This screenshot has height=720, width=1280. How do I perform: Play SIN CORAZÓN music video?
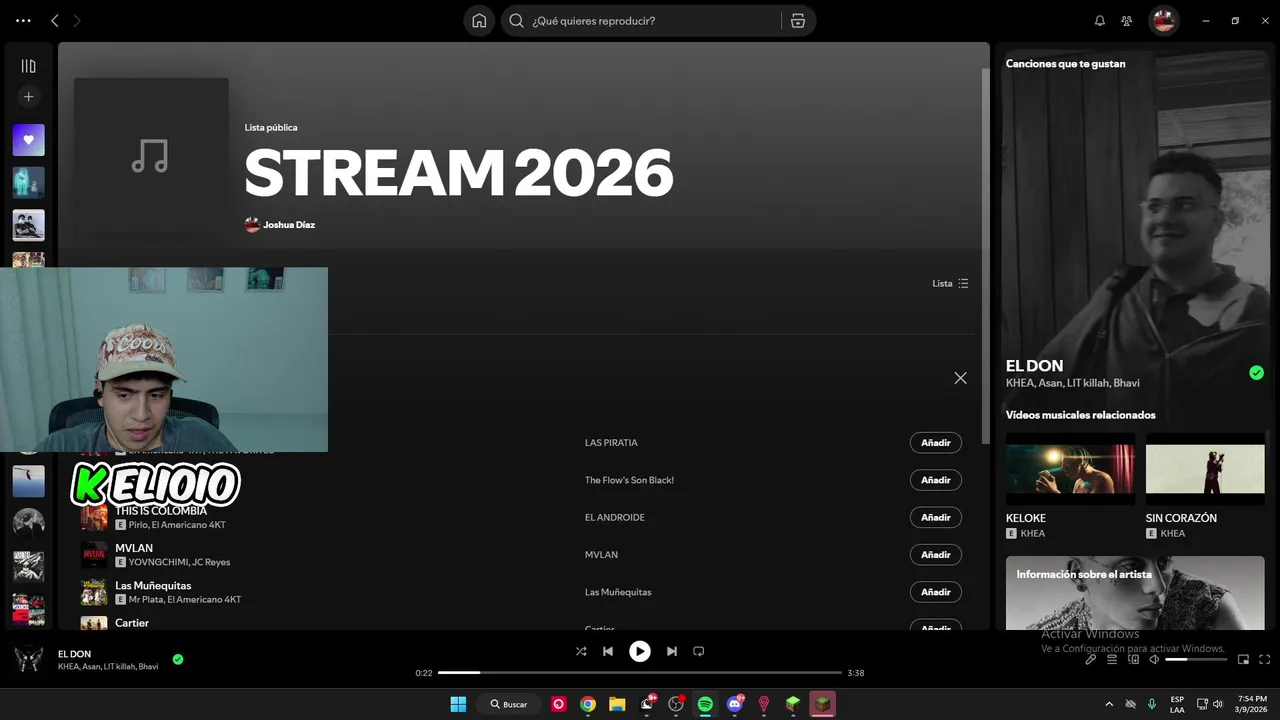click(x=1205, y=468)
